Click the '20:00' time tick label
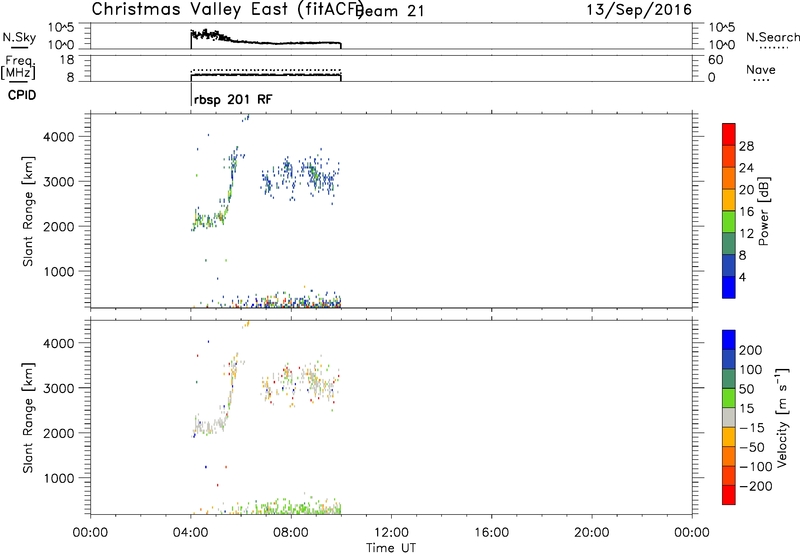This screenshot has width=800, height=554. tap(592, 533)
